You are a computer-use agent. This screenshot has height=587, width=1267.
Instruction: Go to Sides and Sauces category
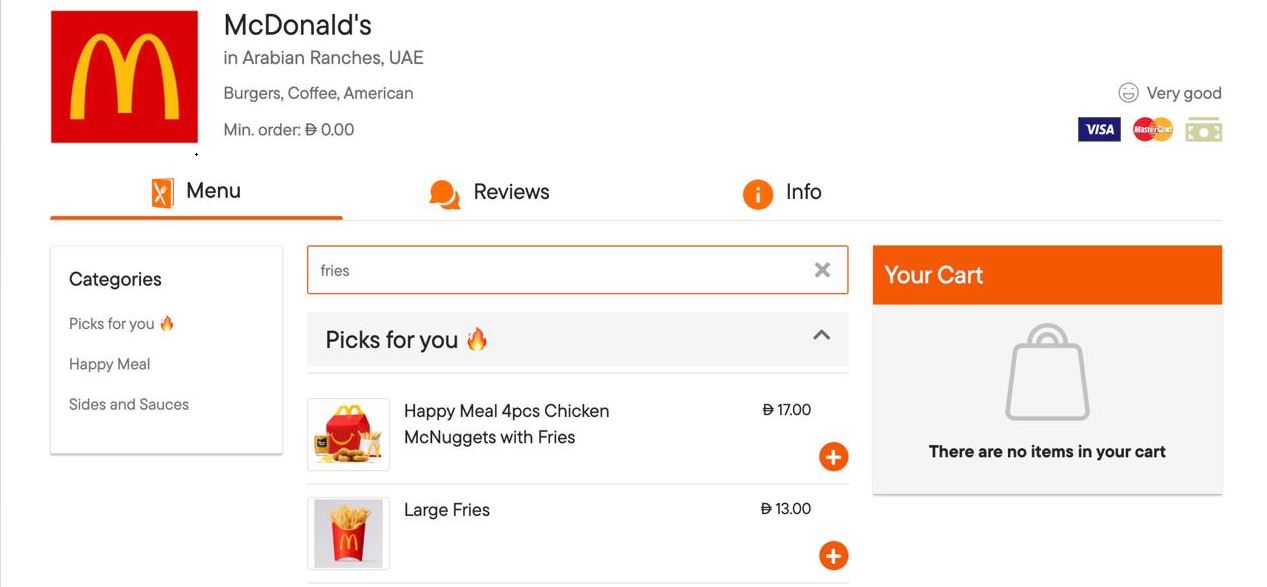(128, 405)
